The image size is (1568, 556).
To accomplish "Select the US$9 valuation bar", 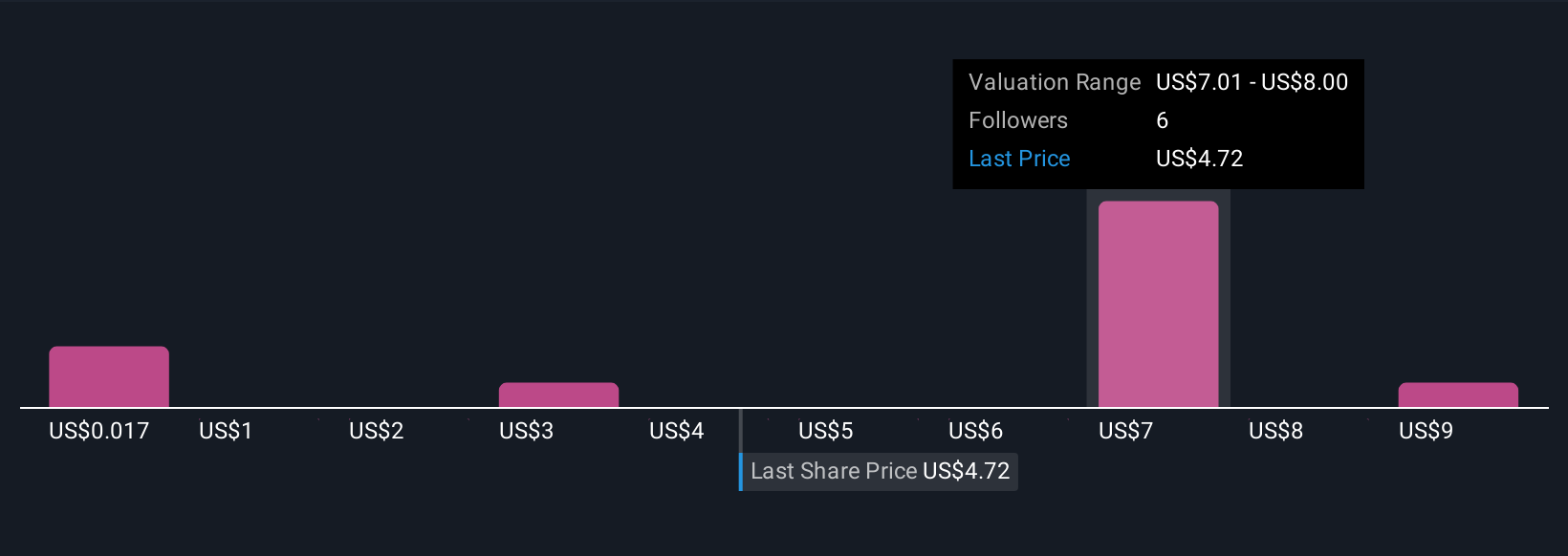I will (1458, 396).
